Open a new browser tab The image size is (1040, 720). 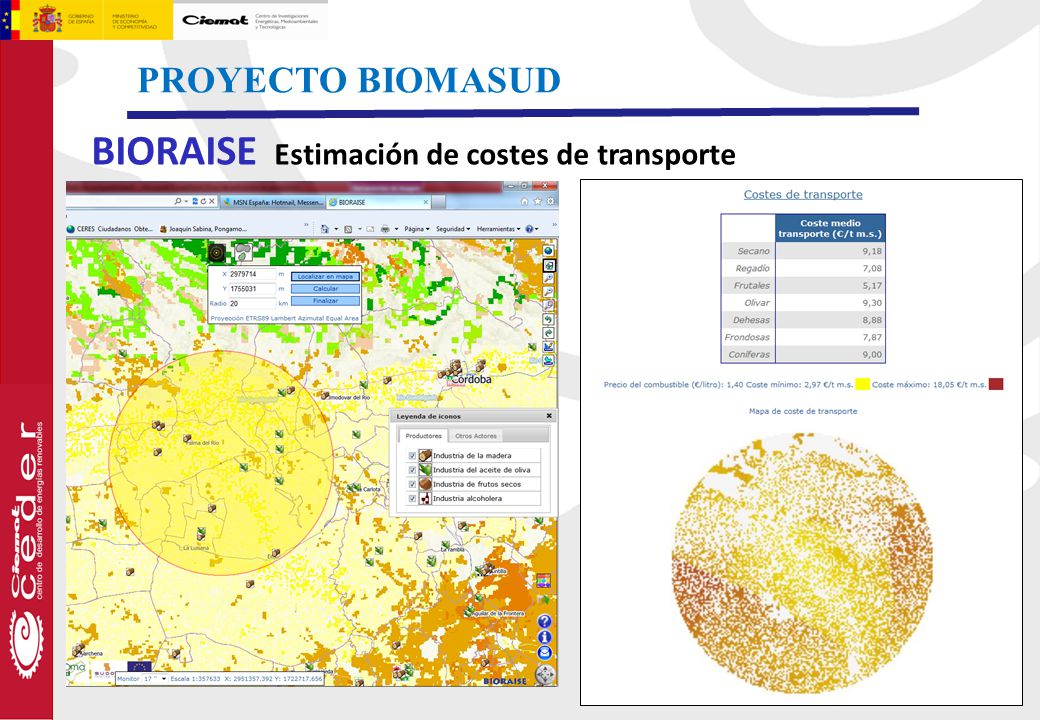[438, 202]
